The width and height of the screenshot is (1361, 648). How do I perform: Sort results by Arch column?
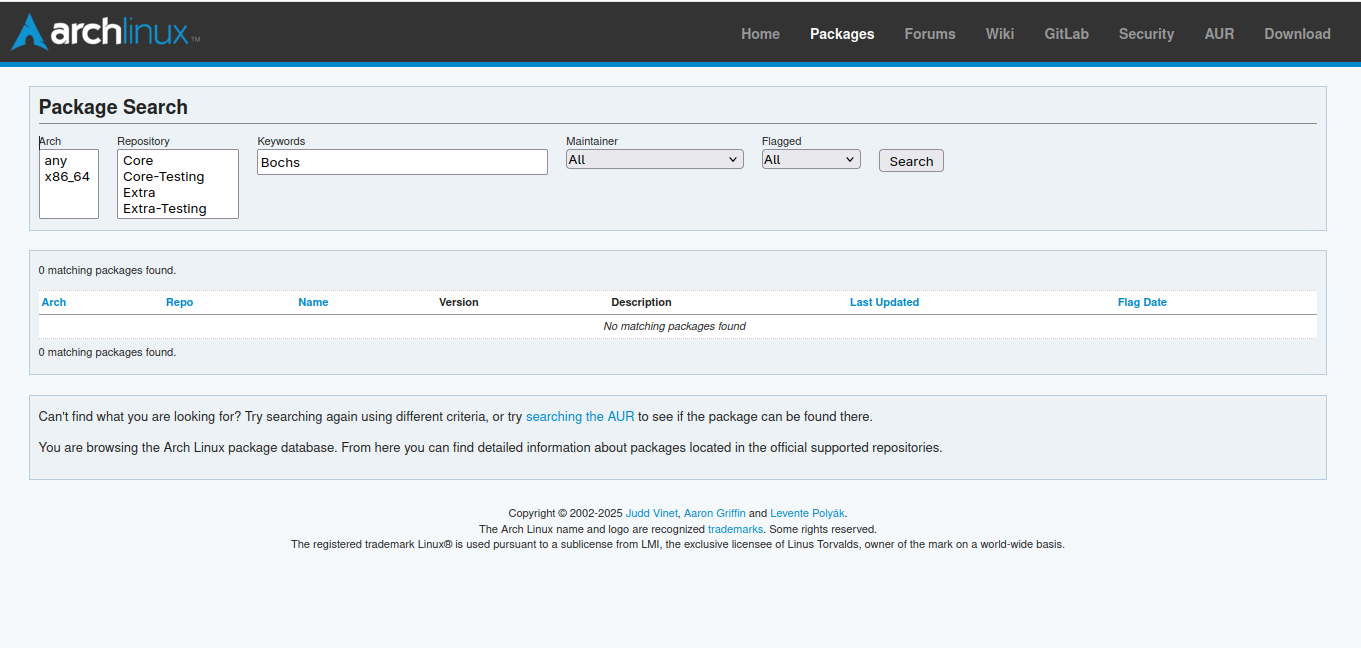(x=54, y=302)
